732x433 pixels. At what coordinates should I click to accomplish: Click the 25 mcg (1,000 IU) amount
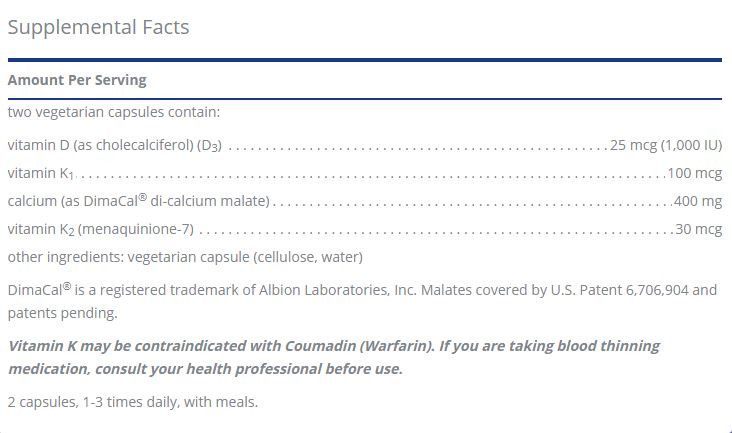point(666,145)
